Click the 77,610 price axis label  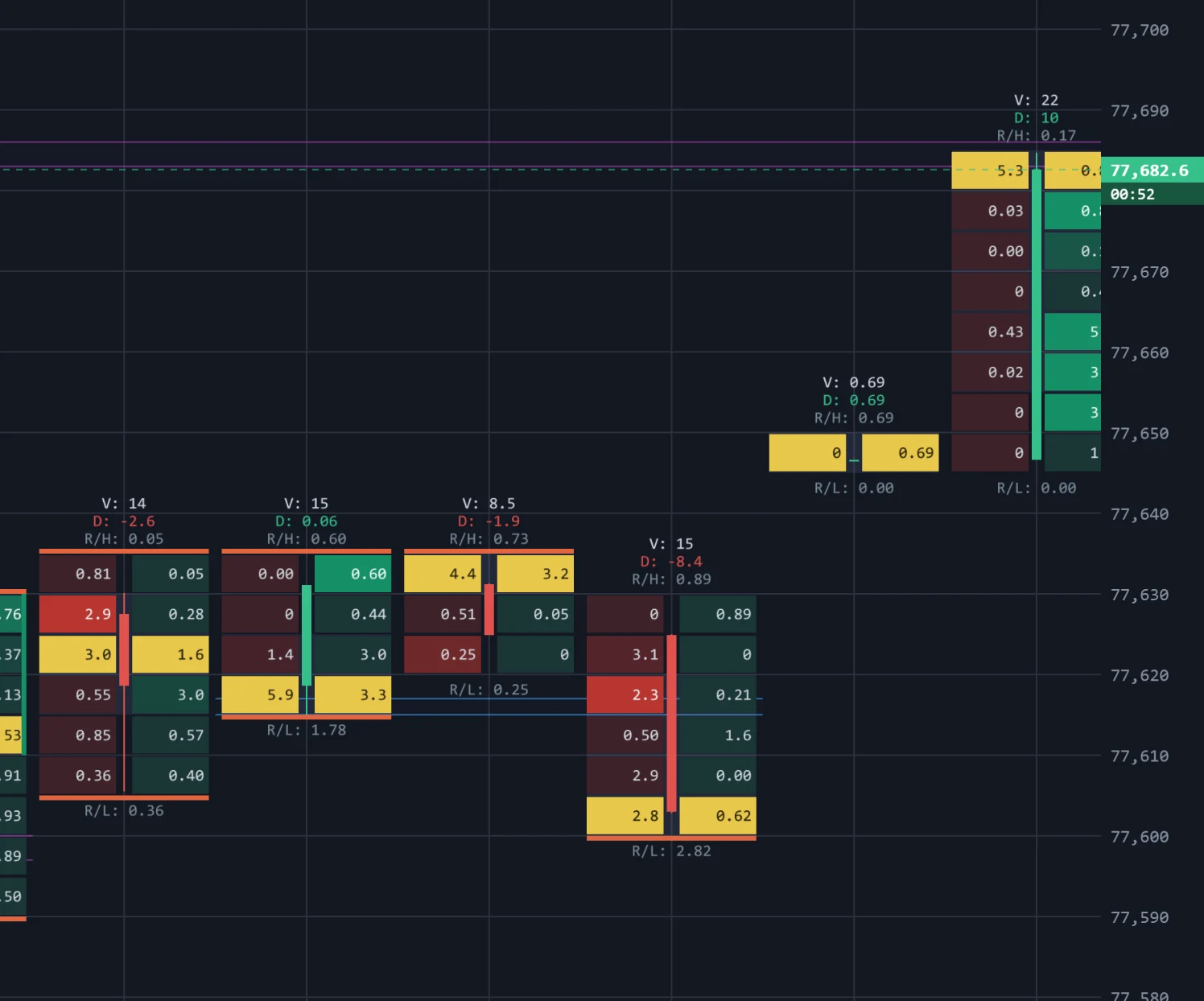(1140, 756)
